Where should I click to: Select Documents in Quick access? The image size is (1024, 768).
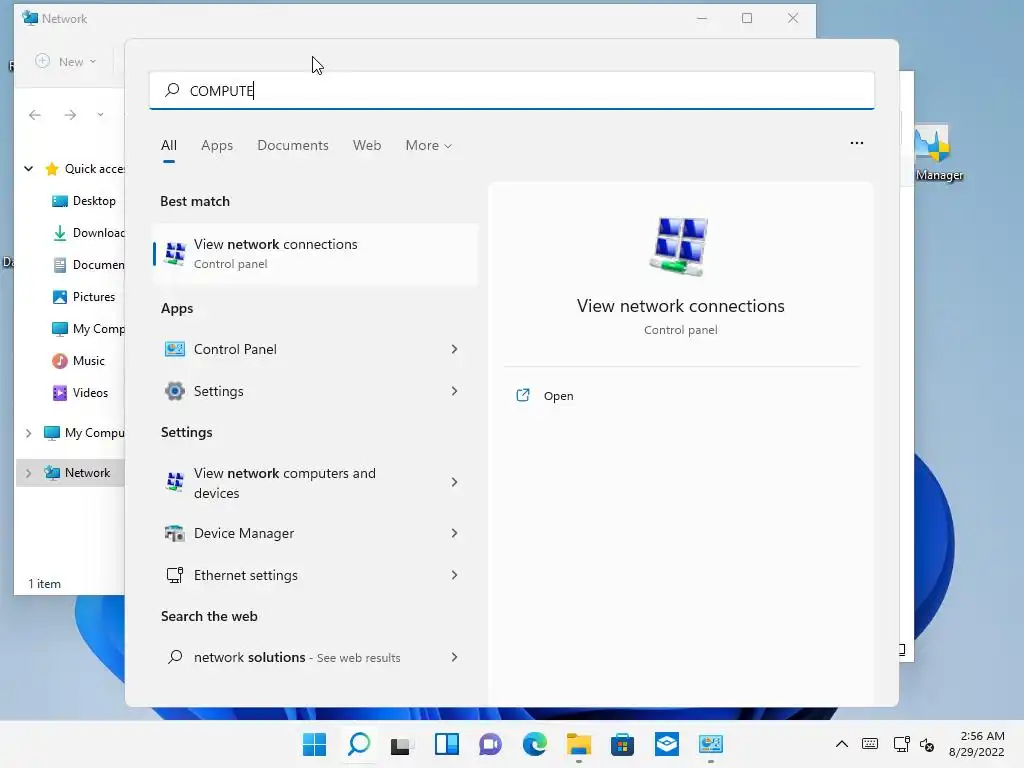pos(87,264)
